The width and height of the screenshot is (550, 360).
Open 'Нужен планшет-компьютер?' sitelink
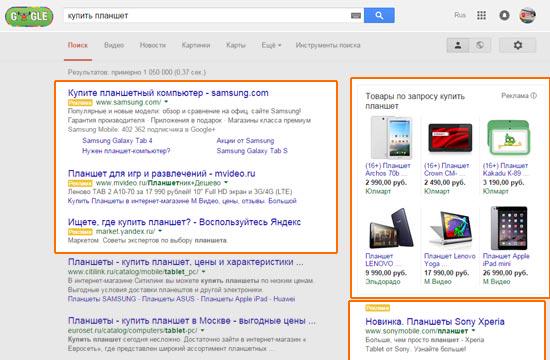(126, 151)
